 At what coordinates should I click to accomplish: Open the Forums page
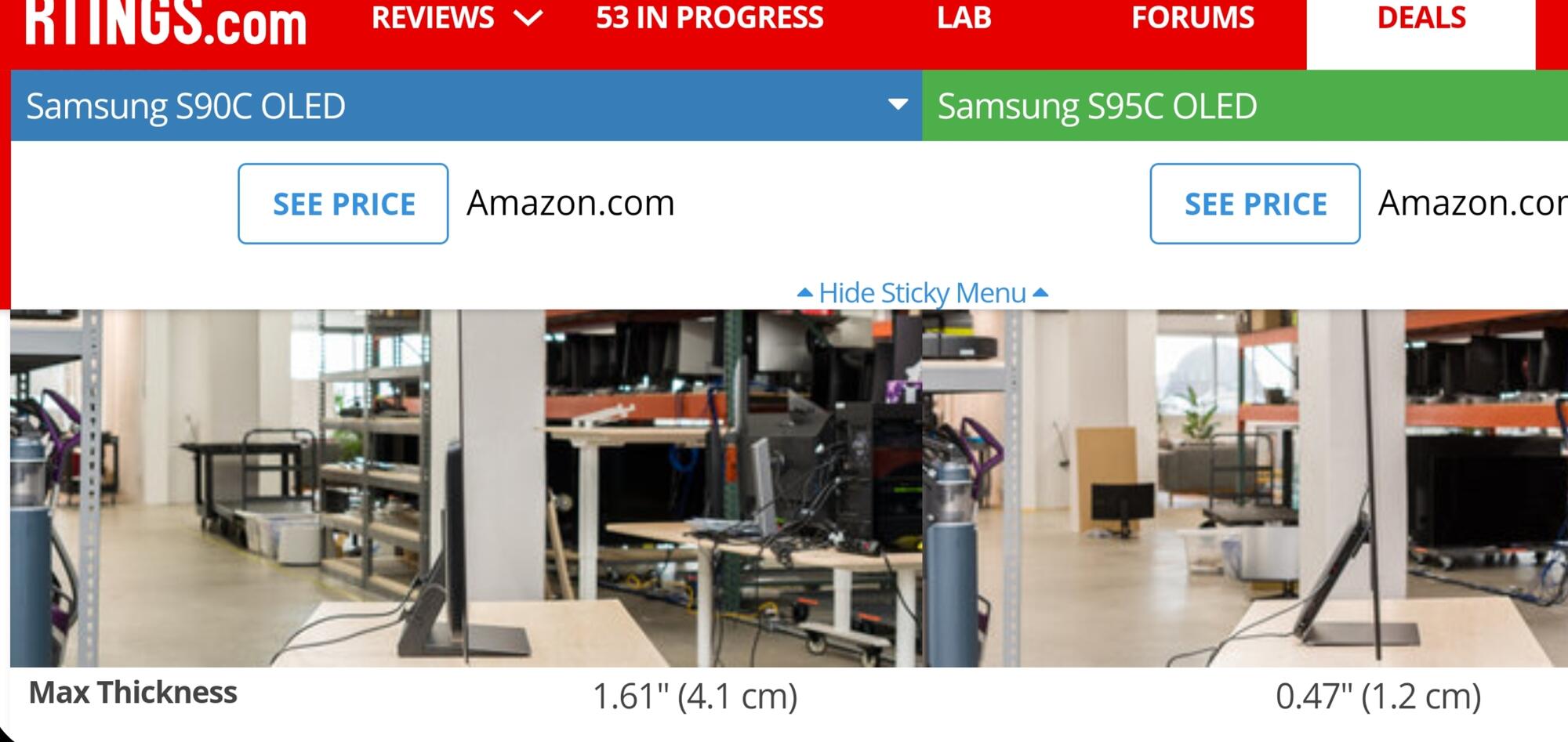tap(1192, 17)
